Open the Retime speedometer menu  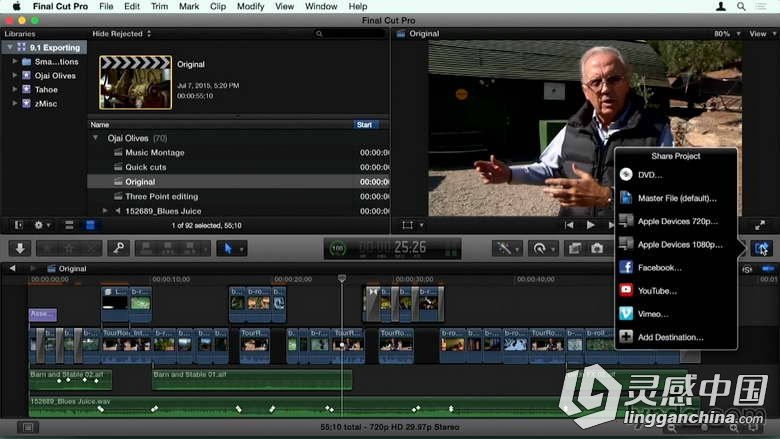(542, 248)
